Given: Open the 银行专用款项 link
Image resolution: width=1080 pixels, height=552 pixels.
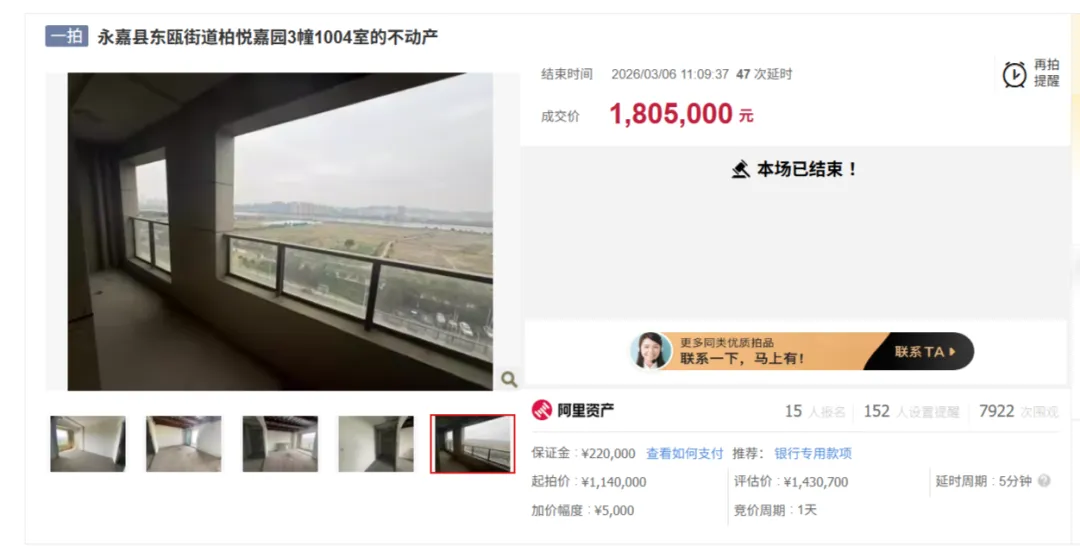Looking at the screenshot, I should coord(813,453).
